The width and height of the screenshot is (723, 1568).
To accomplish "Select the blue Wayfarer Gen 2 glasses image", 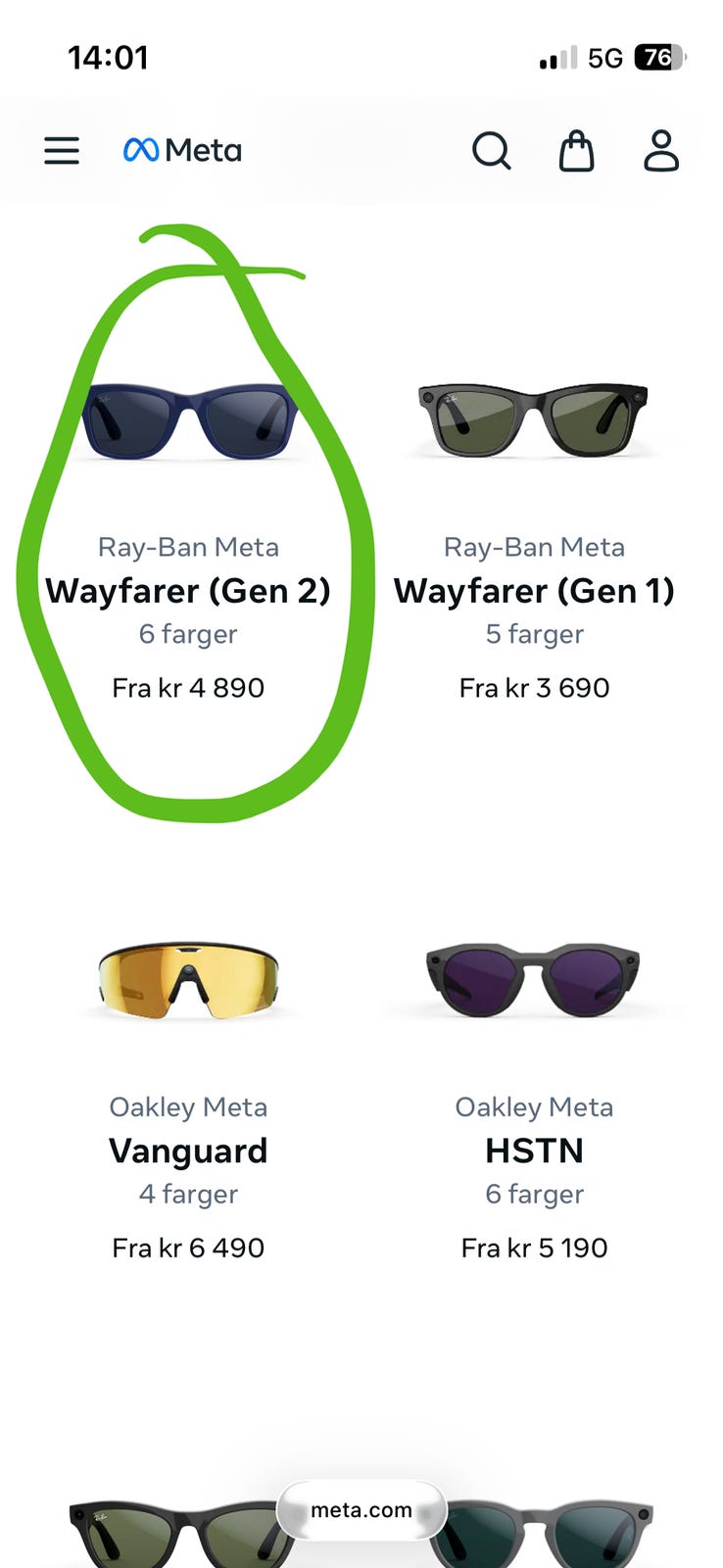I will (188, 419).
